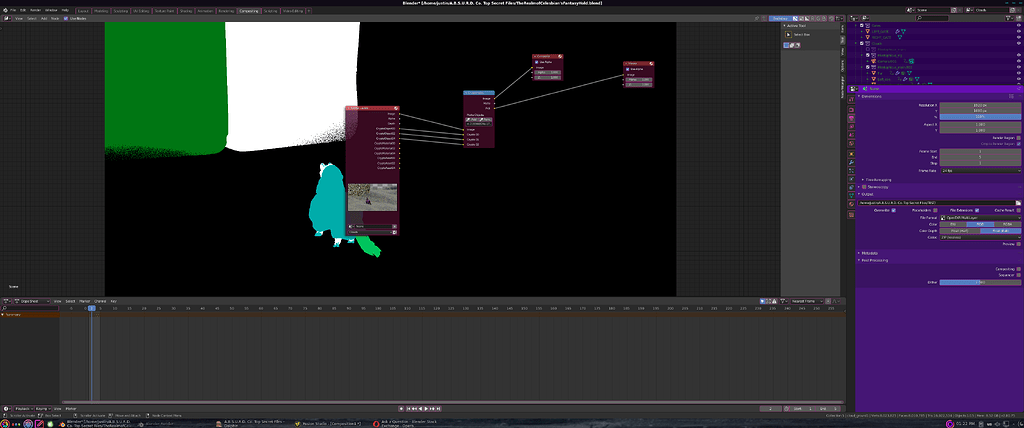Open the Playback popover in timeline footer

click(x=24, y=409)
